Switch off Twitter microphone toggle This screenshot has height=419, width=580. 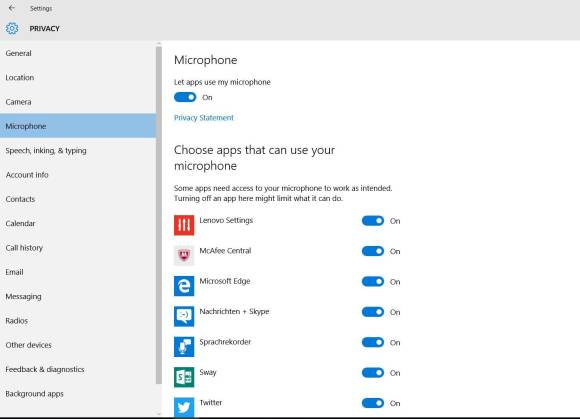click(373, 403)
